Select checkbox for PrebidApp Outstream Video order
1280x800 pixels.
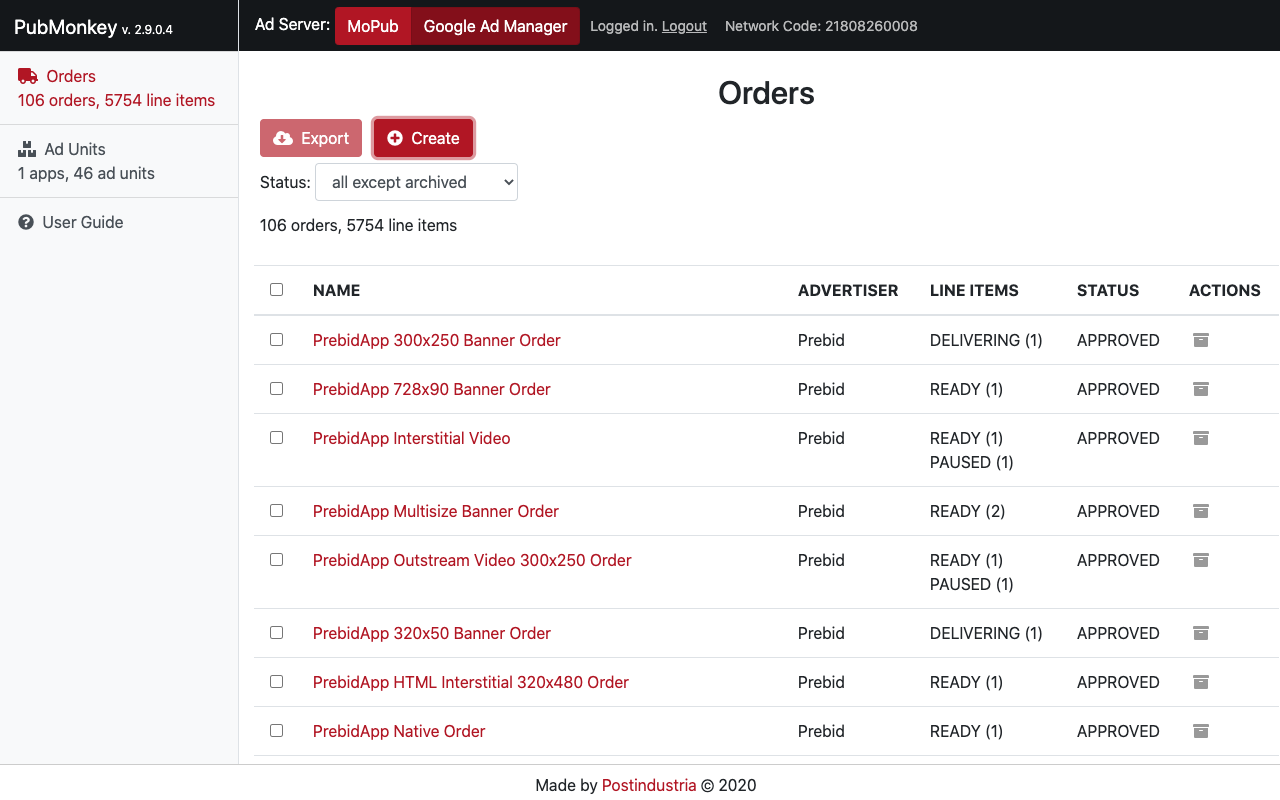tap(277, 559)
